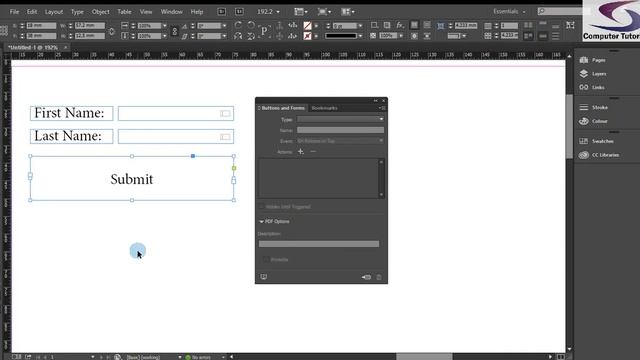
Task: Click the rotate 90° clockwise icon
Action: [238, 25]
